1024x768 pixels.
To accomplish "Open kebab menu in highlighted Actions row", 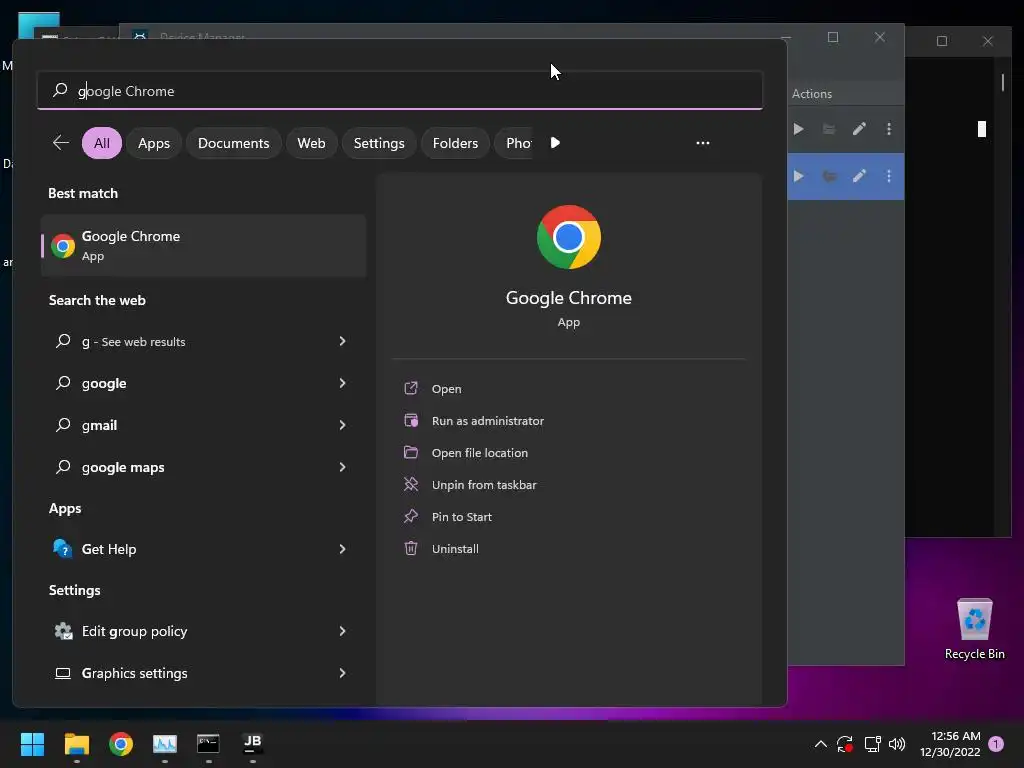I will pos(889,176).
